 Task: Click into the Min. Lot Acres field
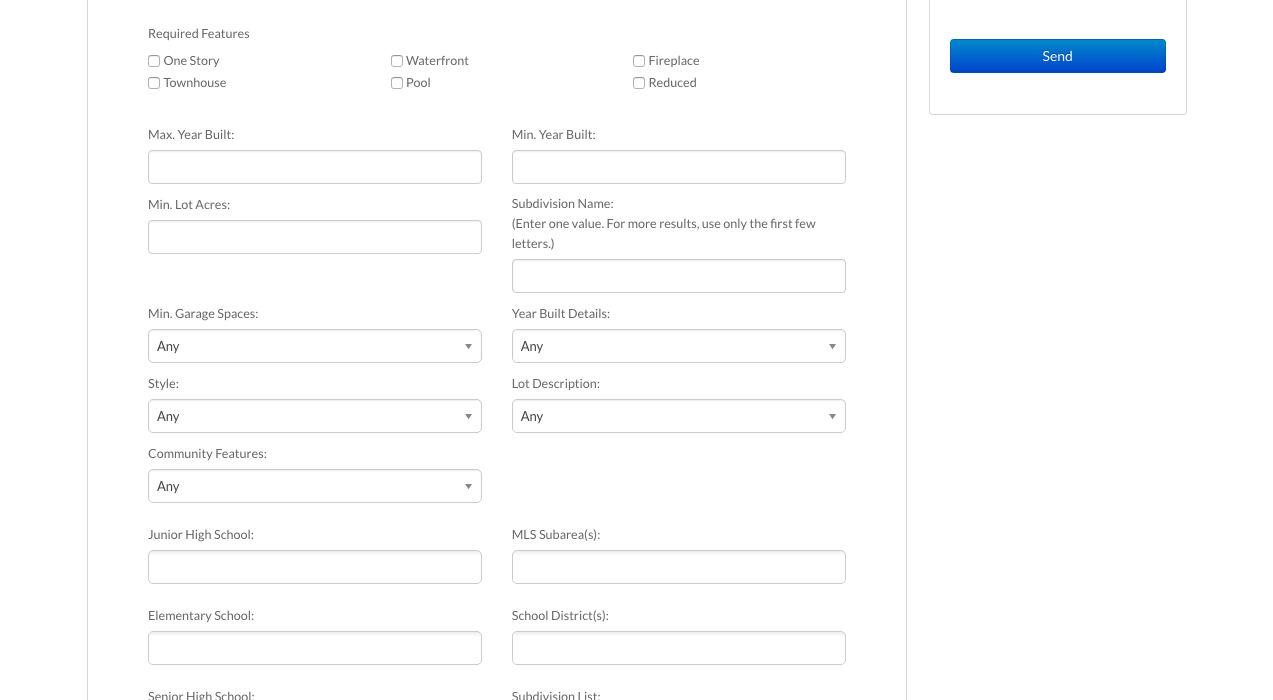[314, 237]
